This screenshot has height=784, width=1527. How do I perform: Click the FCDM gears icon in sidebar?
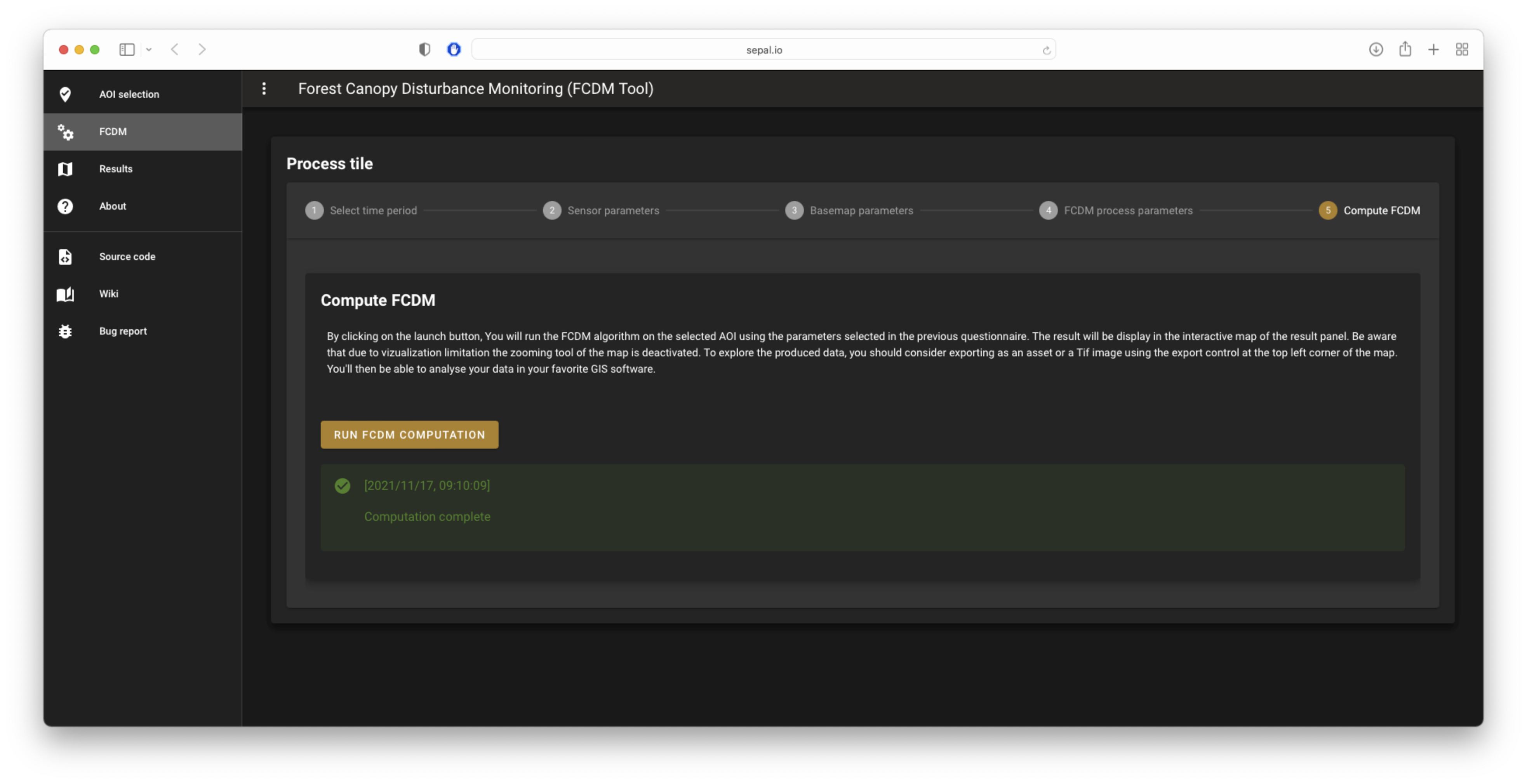pos(65,132)
